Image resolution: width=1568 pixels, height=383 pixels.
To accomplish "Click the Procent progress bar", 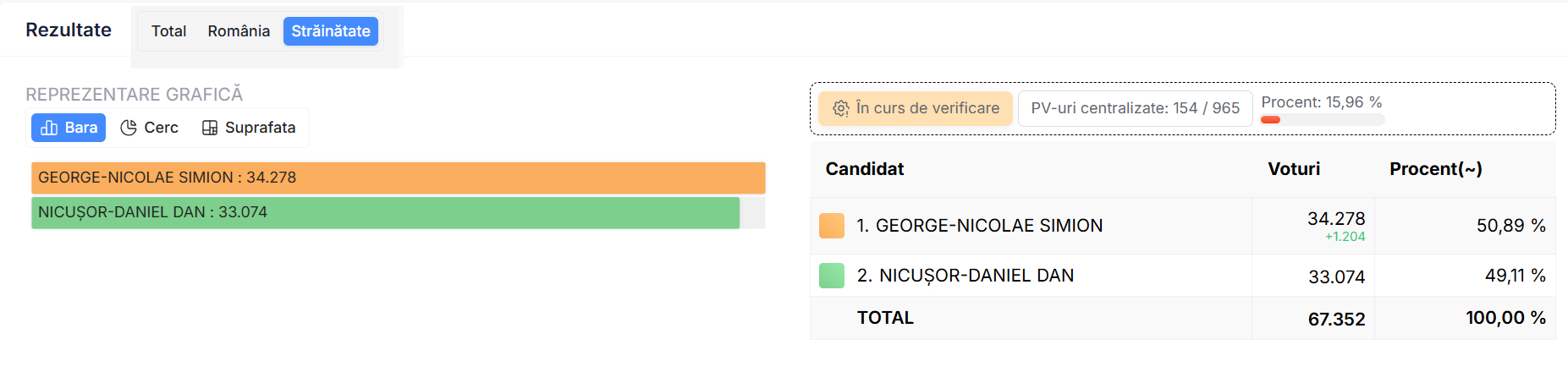I will point(1322,120).
